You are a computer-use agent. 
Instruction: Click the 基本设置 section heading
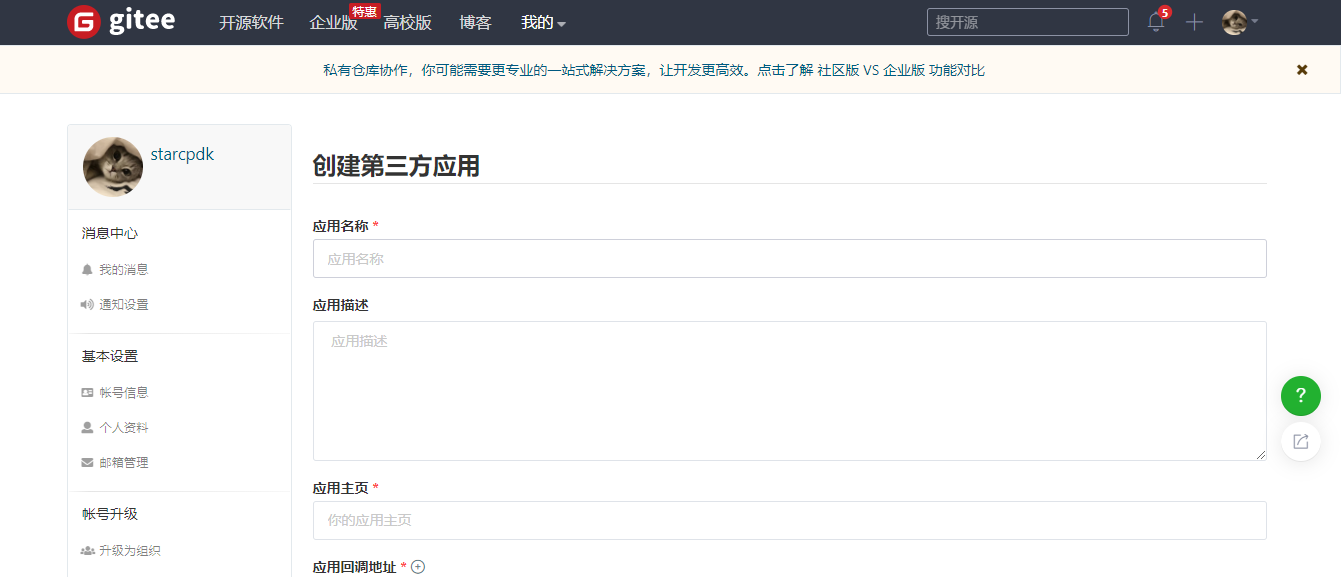click(109, 356)
